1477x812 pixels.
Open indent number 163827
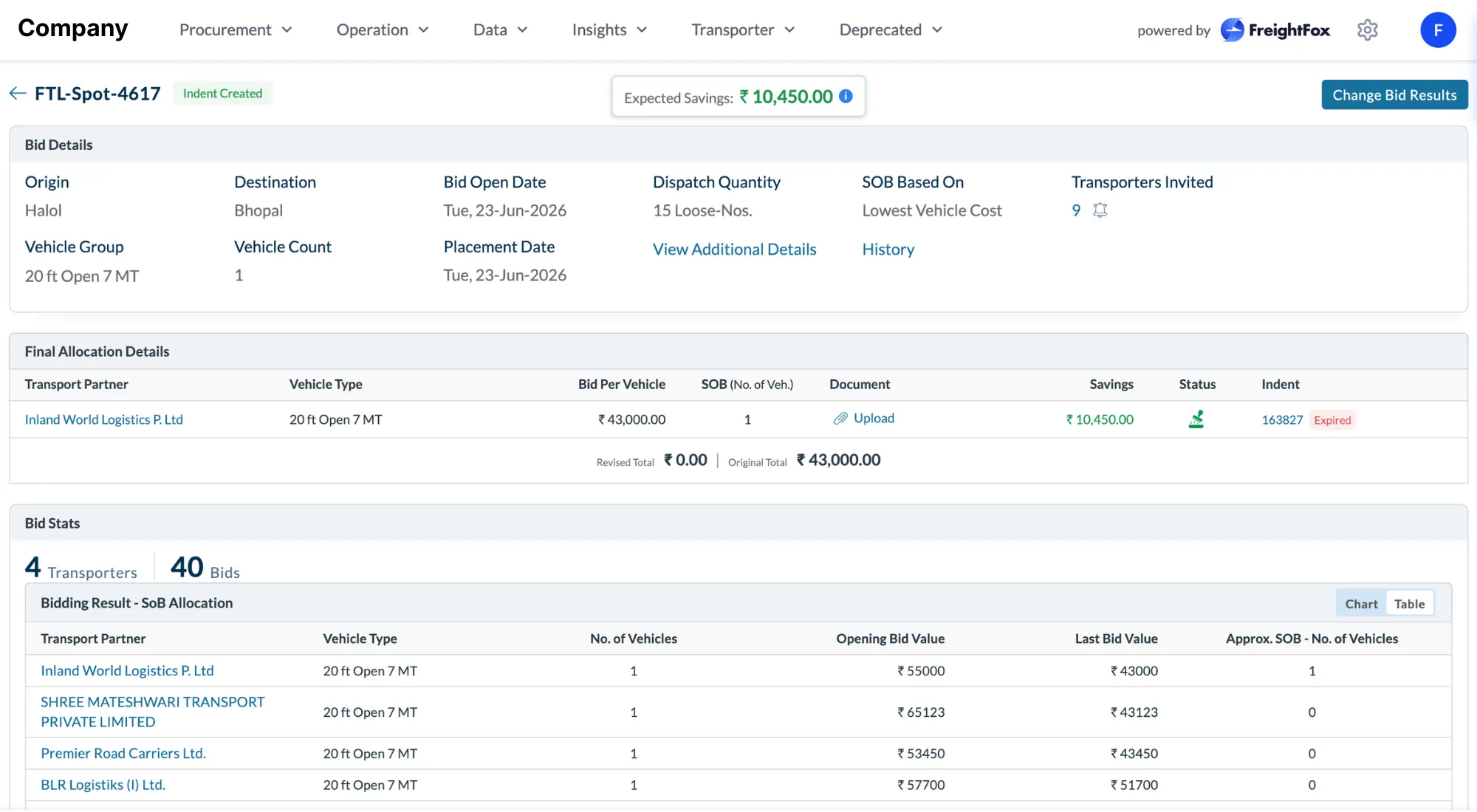1282,420
